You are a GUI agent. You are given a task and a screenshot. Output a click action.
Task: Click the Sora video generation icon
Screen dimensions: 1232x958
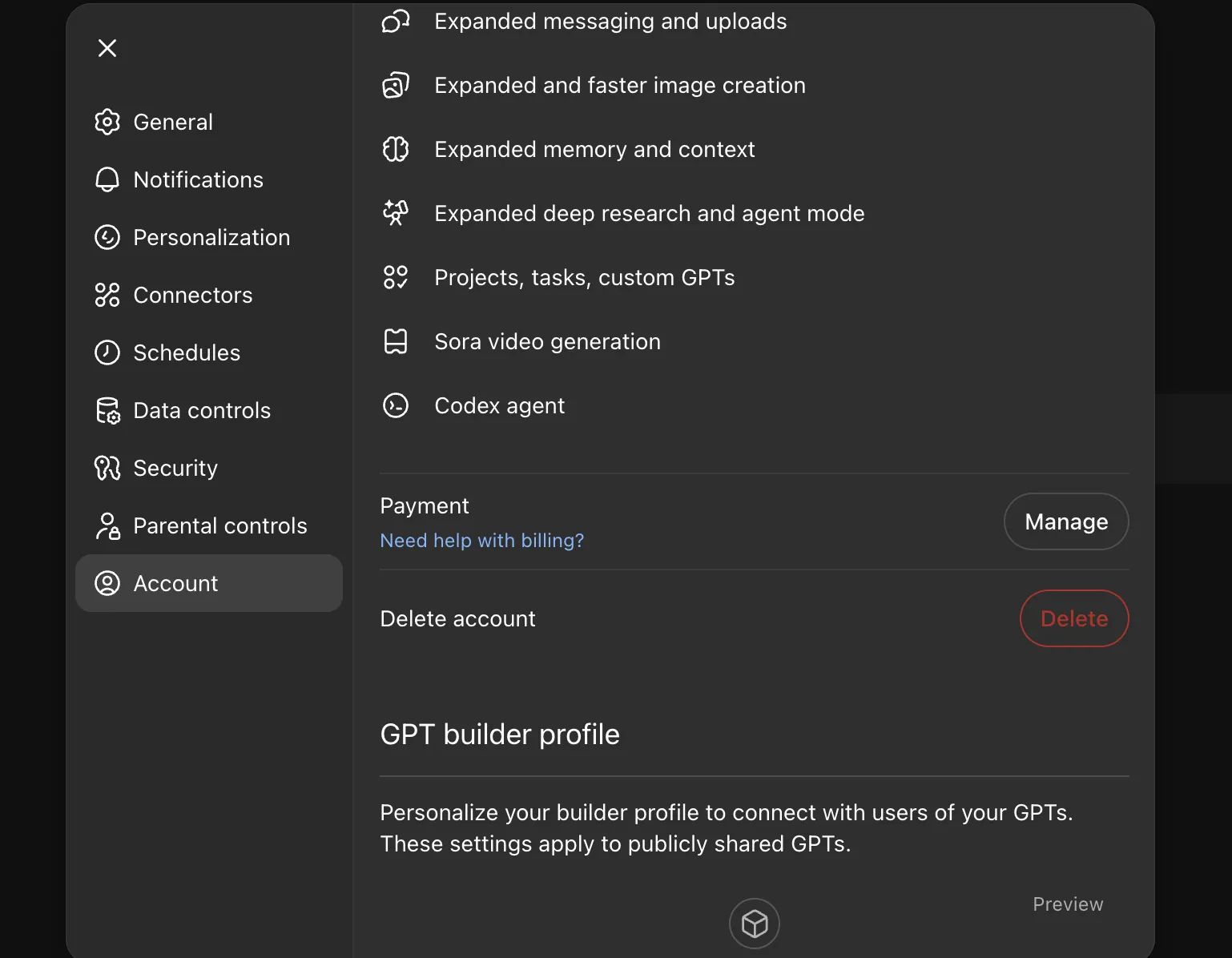[396, 342]
